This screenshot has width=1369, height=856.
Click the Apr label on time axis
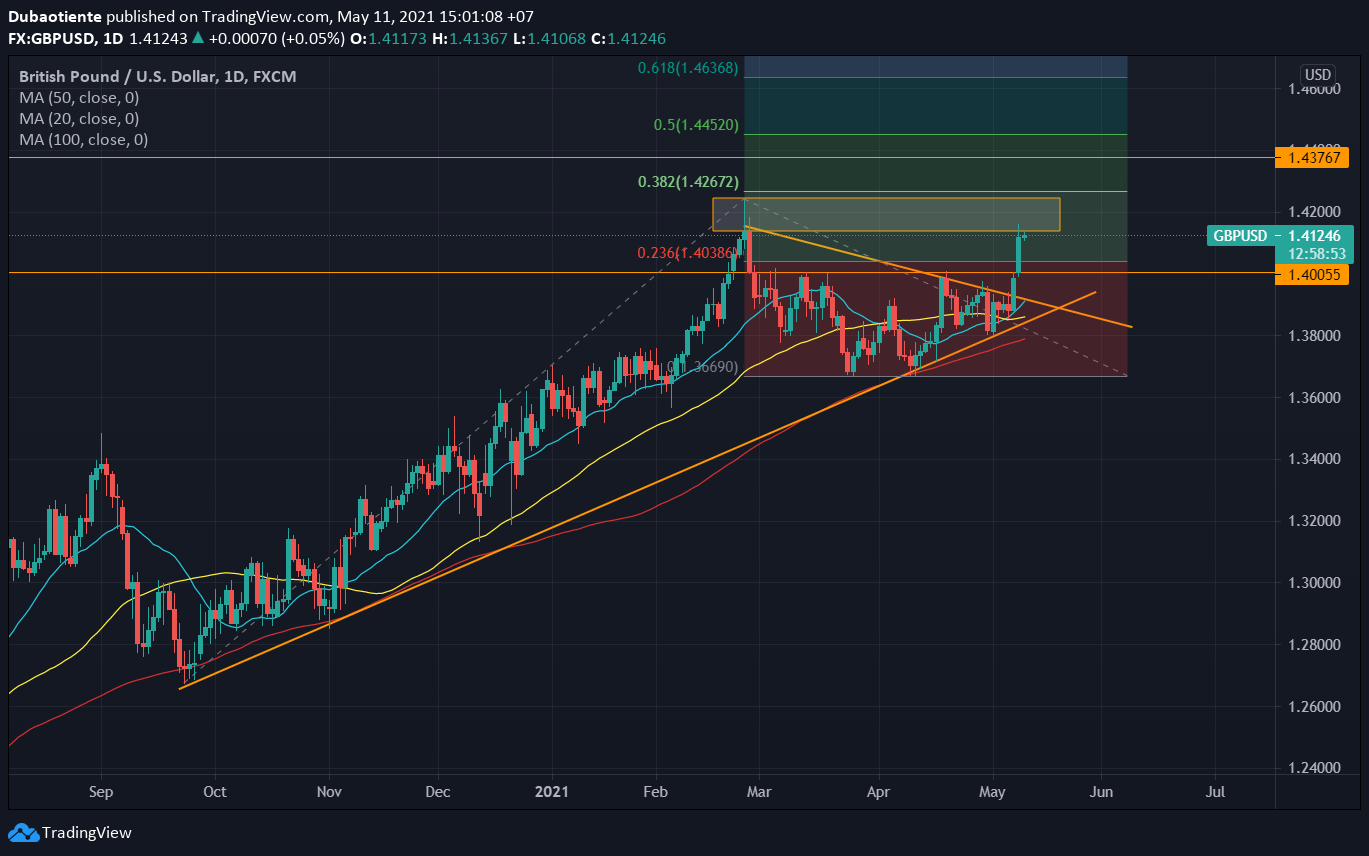[x=878, y=792]
